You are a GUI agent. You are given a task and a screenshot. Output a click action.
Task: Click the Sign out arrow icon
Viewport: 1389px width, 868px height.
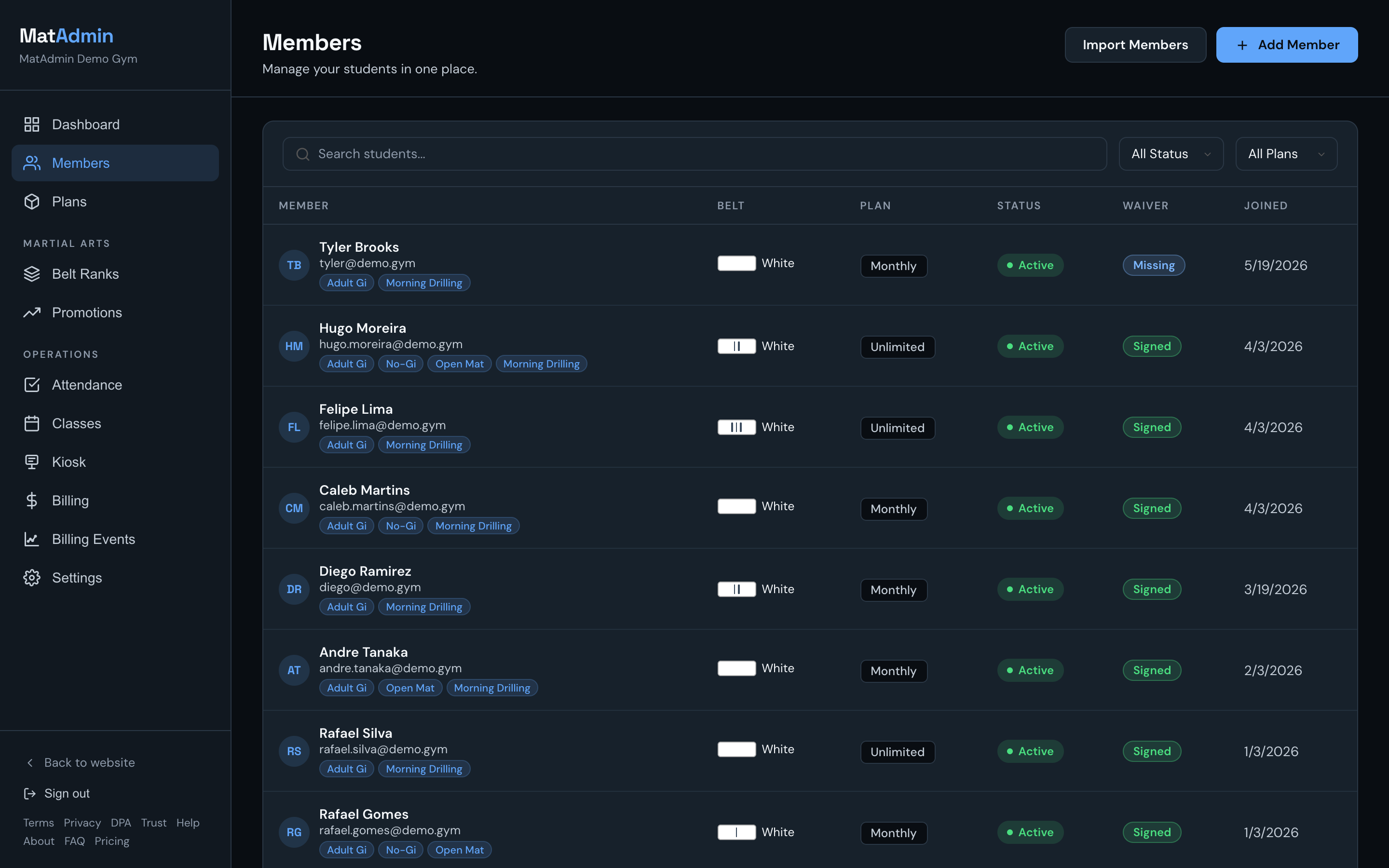(30, 793)
